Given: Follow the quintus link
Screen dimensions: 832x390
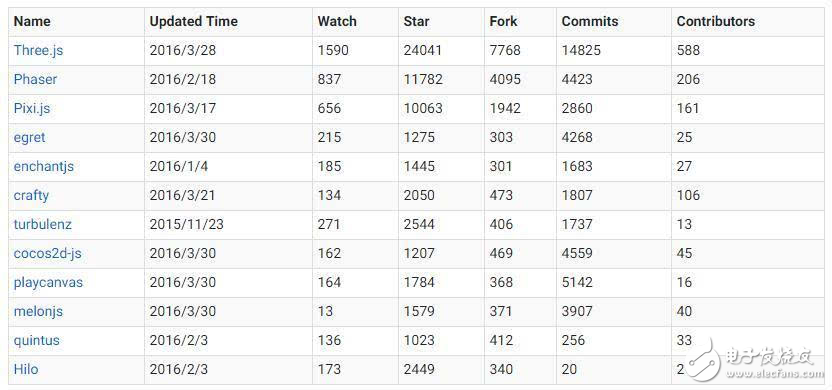Looking at the screenshot, I should [37, 340].
